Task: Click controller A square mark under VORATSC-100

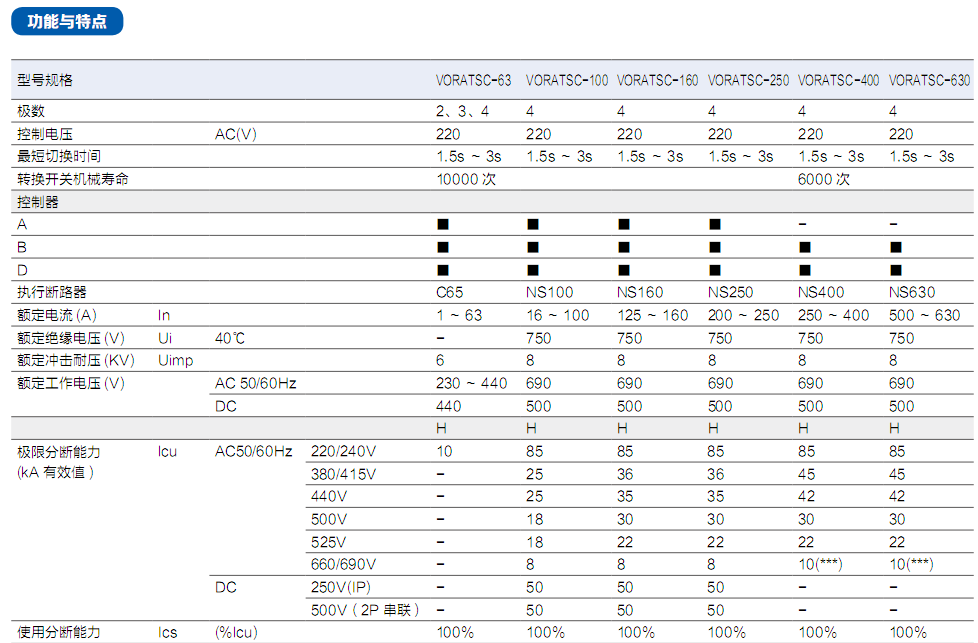Action: coord(533,224)
